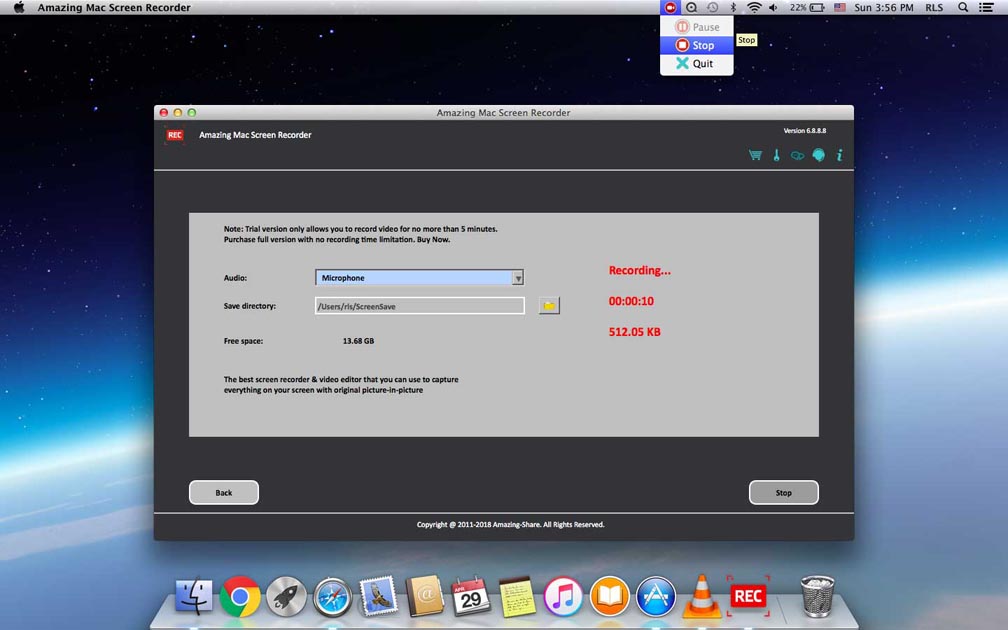Click the "Buy Now." text in the trial note
This screenshot has height=630, width=1008.
433,240
